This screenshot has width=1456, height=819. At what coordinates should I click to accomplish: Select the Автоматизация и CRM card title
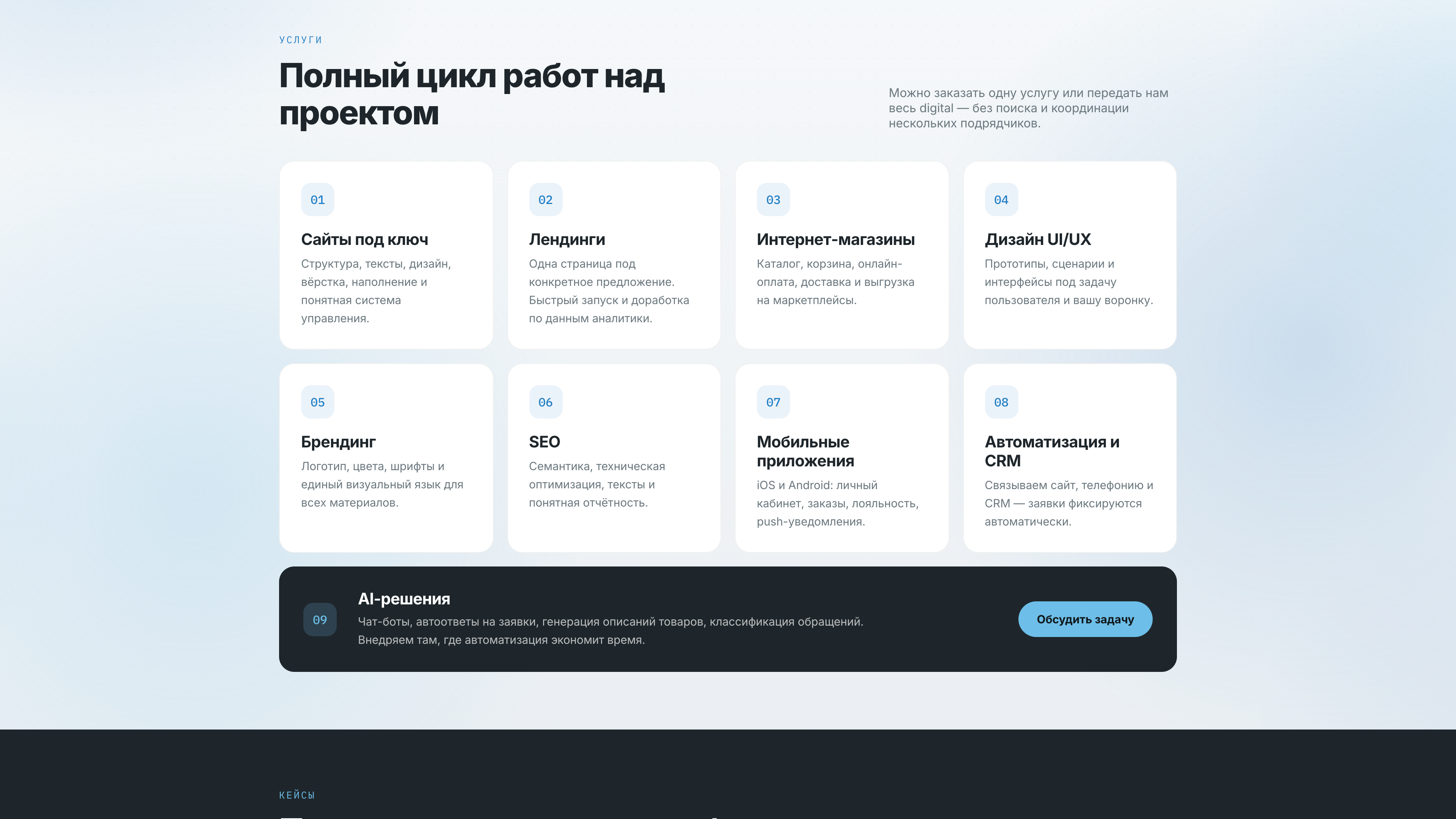(1052, 451)
